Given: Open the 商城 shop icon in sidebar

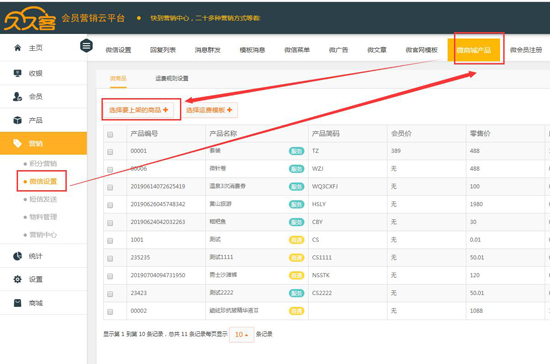Looking at the screenshot, I should pyautogui.click(x=17, y=303).
